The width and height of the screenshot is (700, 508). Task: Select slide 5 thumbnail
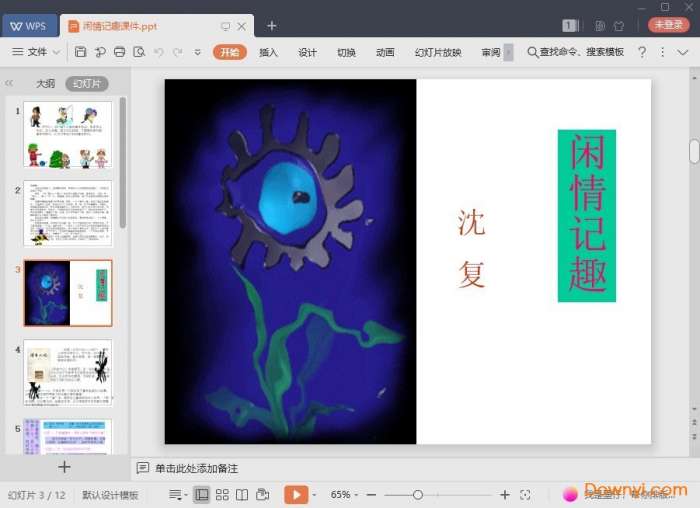point(68,436)
